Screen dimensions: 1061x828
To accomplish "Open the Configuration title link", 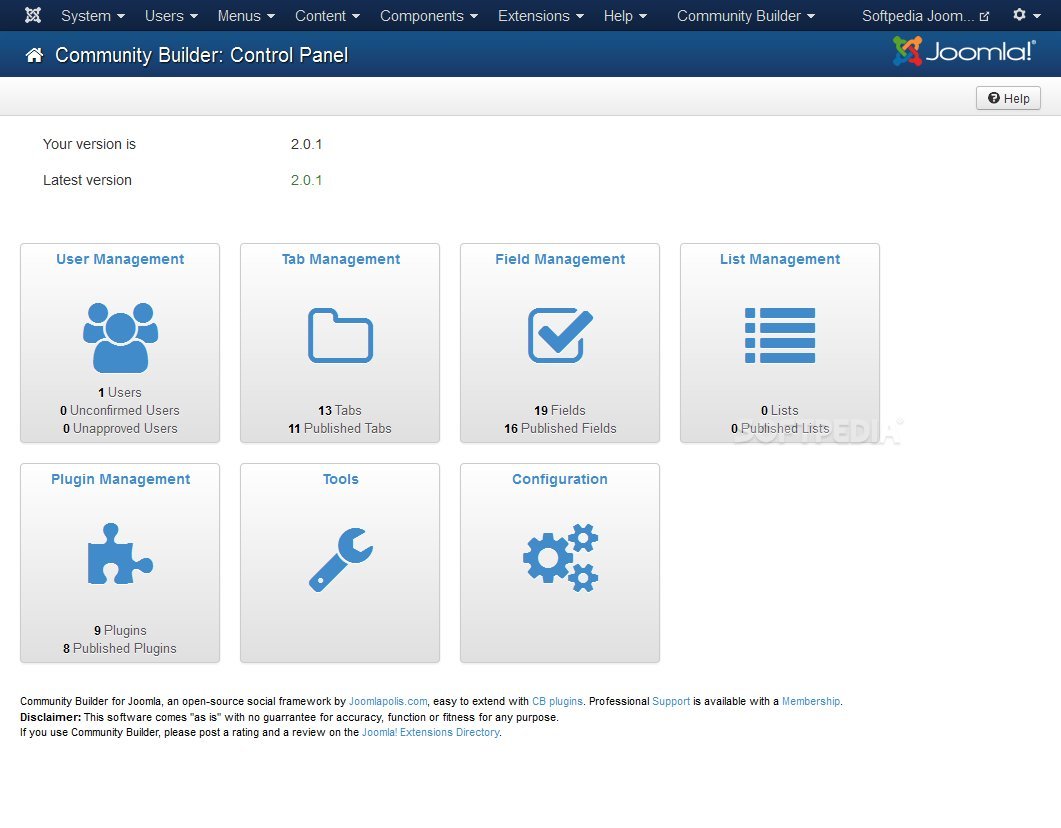I will [560, 479].
